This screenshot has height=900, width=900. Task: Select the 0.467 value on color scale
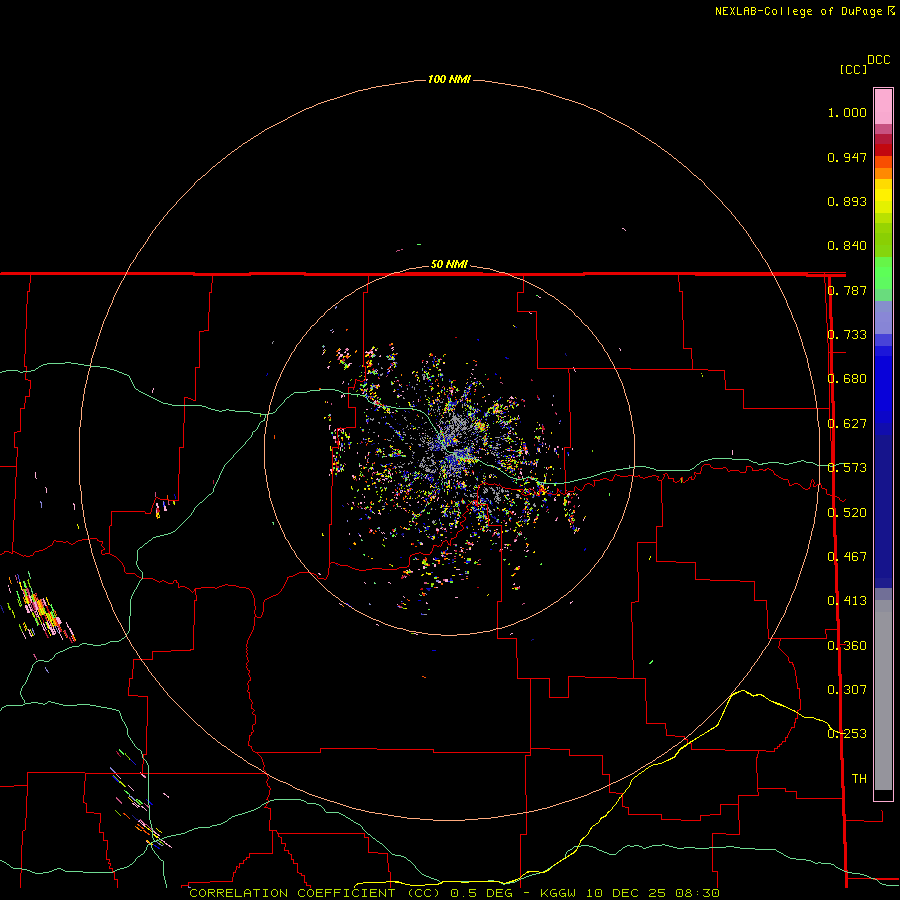[847, 557]
